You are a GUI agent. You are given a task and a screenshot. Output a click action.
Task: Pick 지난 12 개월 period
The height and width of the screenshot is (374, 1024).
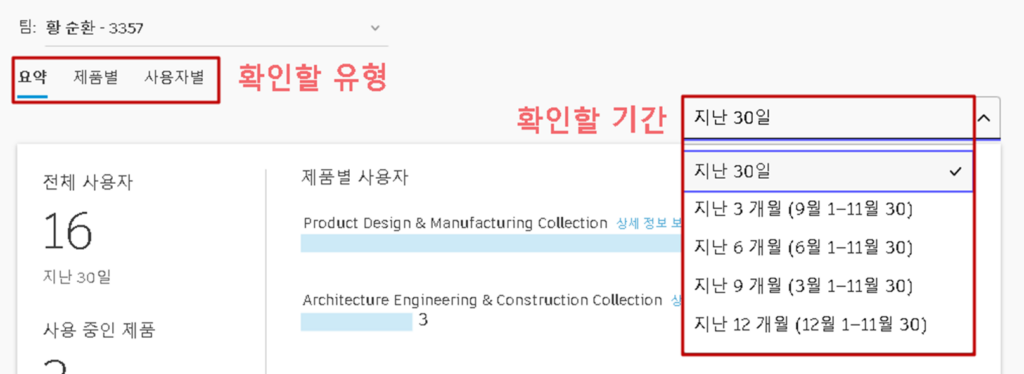[827, 324]
